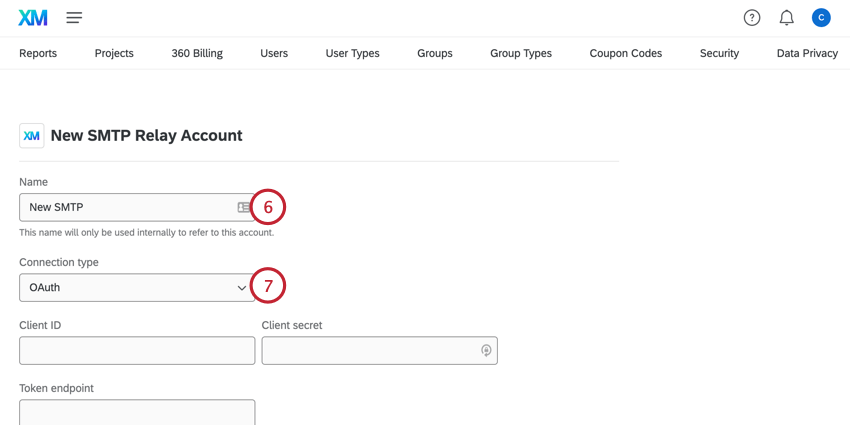This screenshot has width=850, height=425.
Task: Click the XM icon beside New SMTP Relay Account
Action: [x=32, y=136]
